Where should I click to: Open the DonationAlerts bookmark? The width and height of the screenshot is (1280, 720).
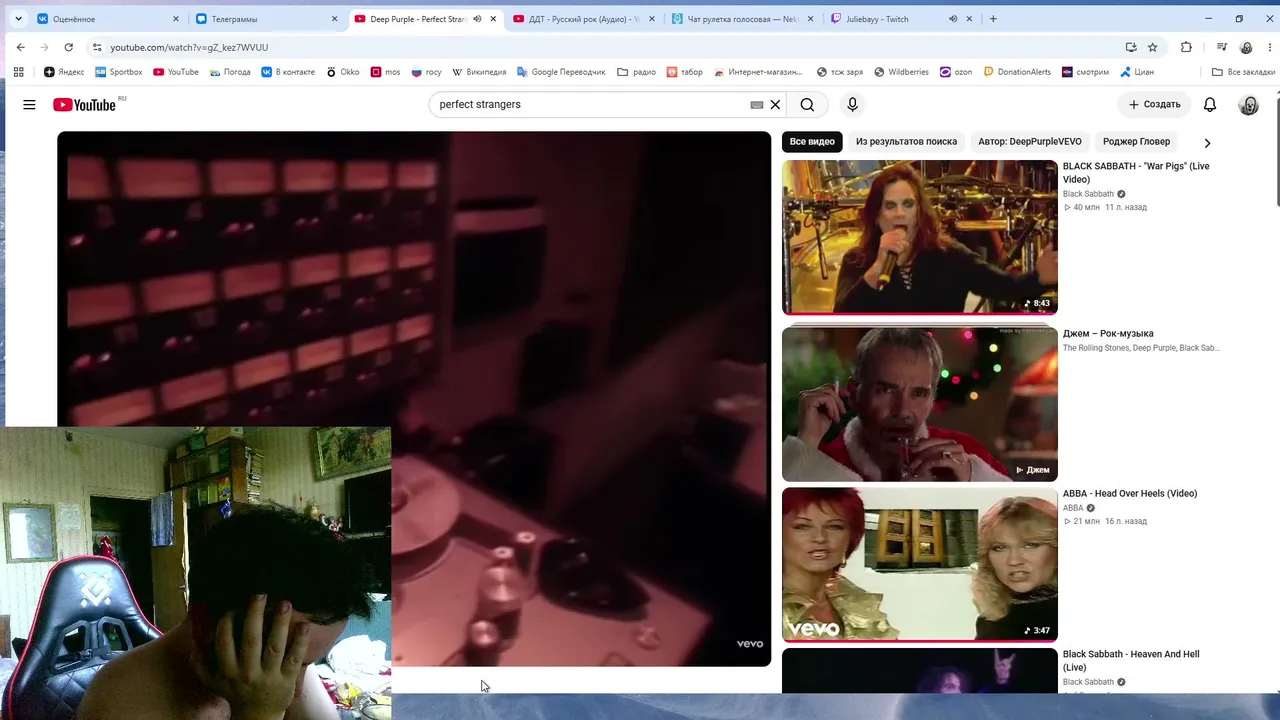(x=1017, y=72)
